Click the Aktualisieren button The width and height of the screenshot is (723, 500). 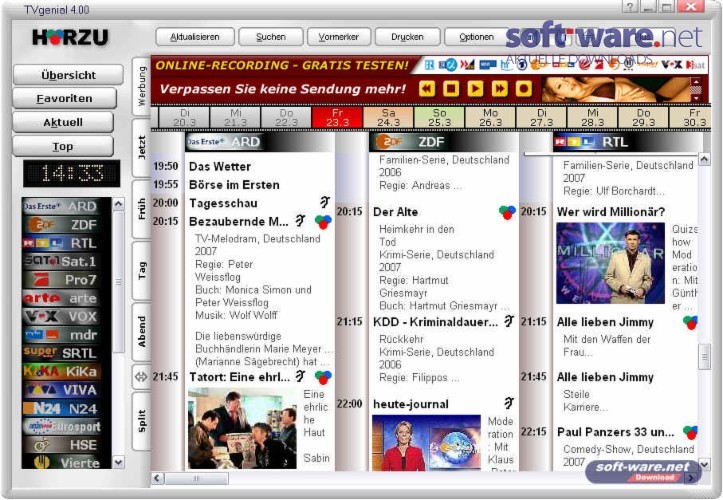point(195,37)
